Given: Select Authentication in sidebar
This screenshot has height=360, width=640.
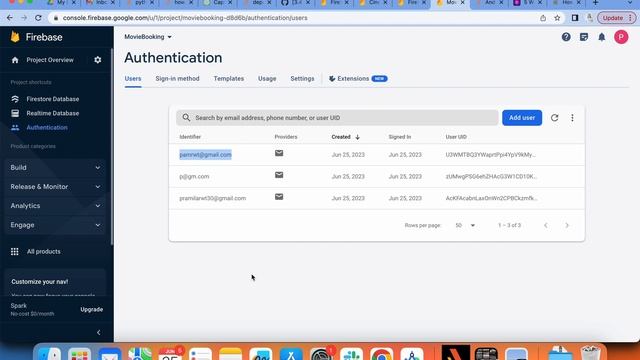Looking at the screenshot, I should (x=47, y=128).
